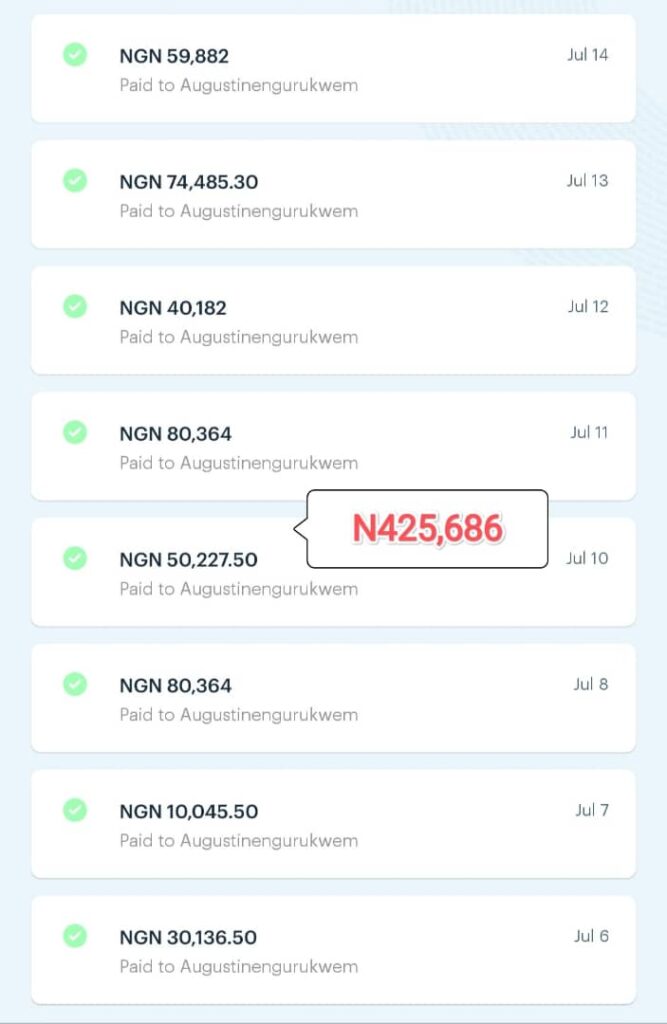Click the green checkmark beside NGN 10,045.50
667x1024 pixels.
(x=75, y=810)
